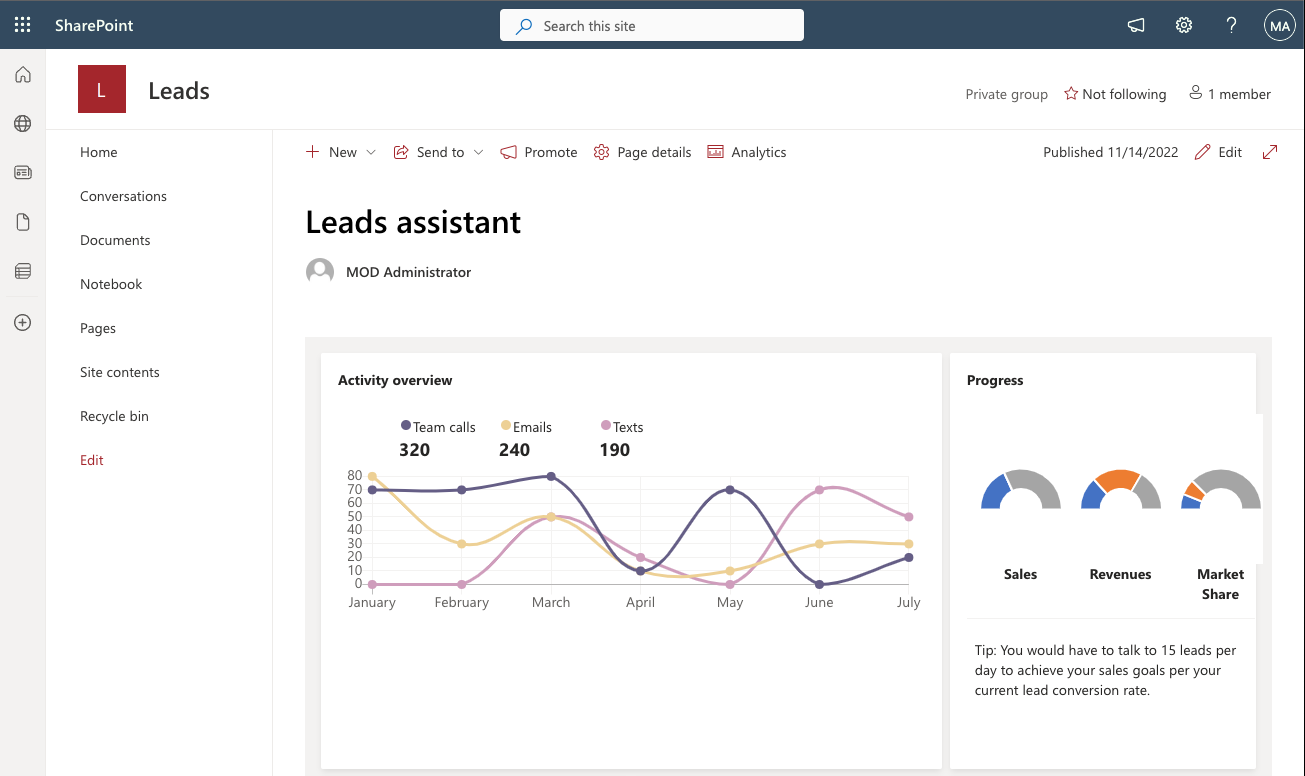The image size is (1305, 776).
Task: Click the Create news post plus icon
Action: coord(22,322)
